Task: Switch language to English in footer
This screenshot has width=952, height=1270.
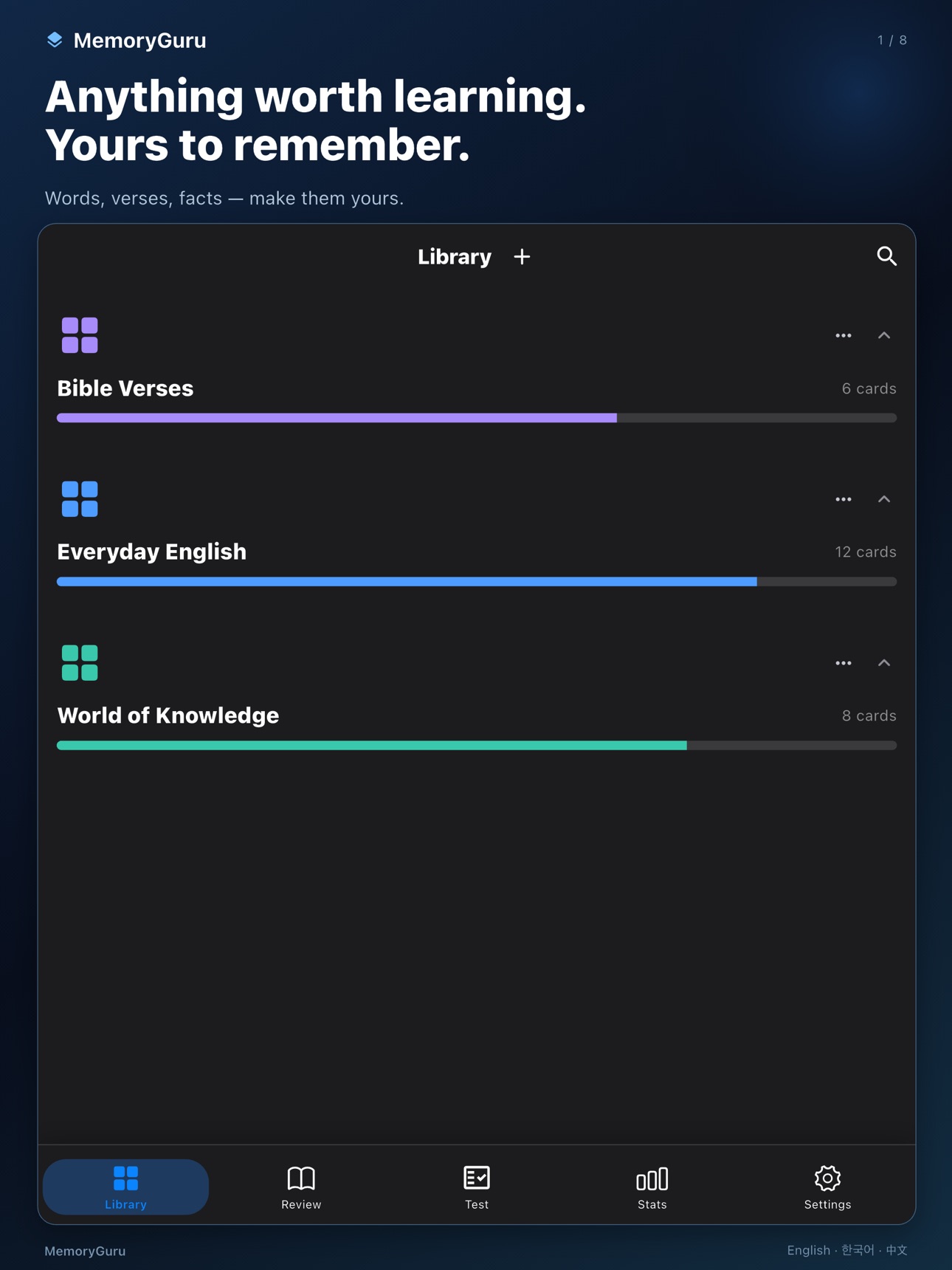Action: 808,1250
